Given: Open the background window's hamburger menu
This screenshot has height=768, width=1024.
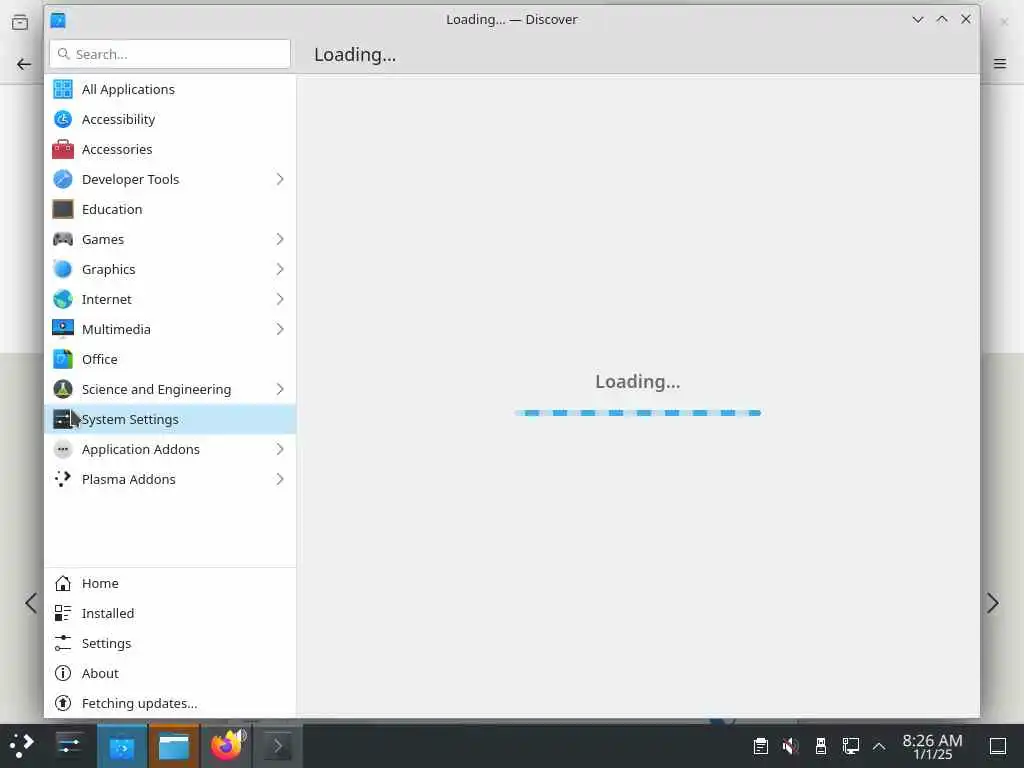Looking at the screenshot, I should tap(1000, 64).
